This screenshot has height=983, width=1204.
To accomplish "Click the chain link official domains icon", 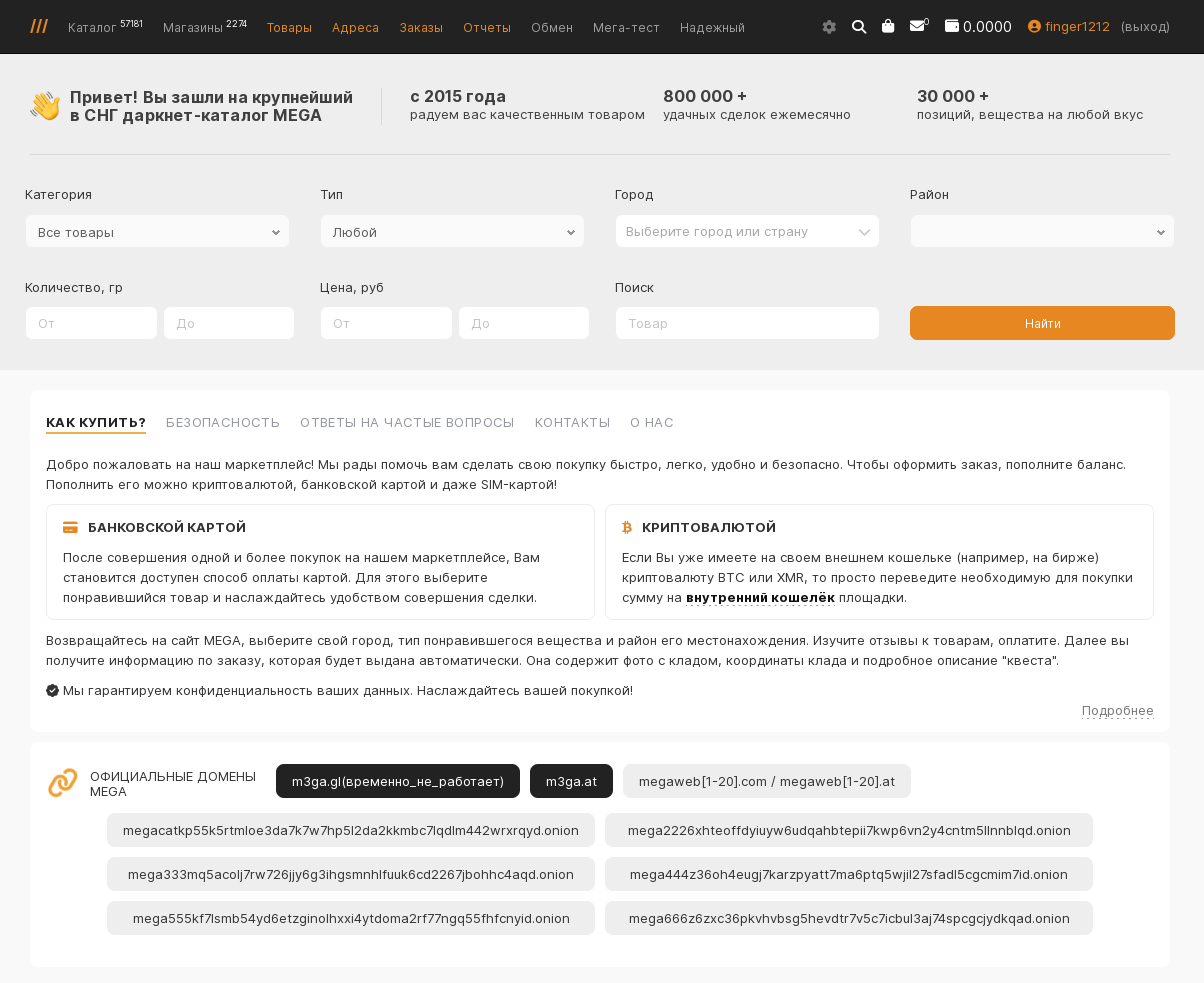I will tap(63, 783).
